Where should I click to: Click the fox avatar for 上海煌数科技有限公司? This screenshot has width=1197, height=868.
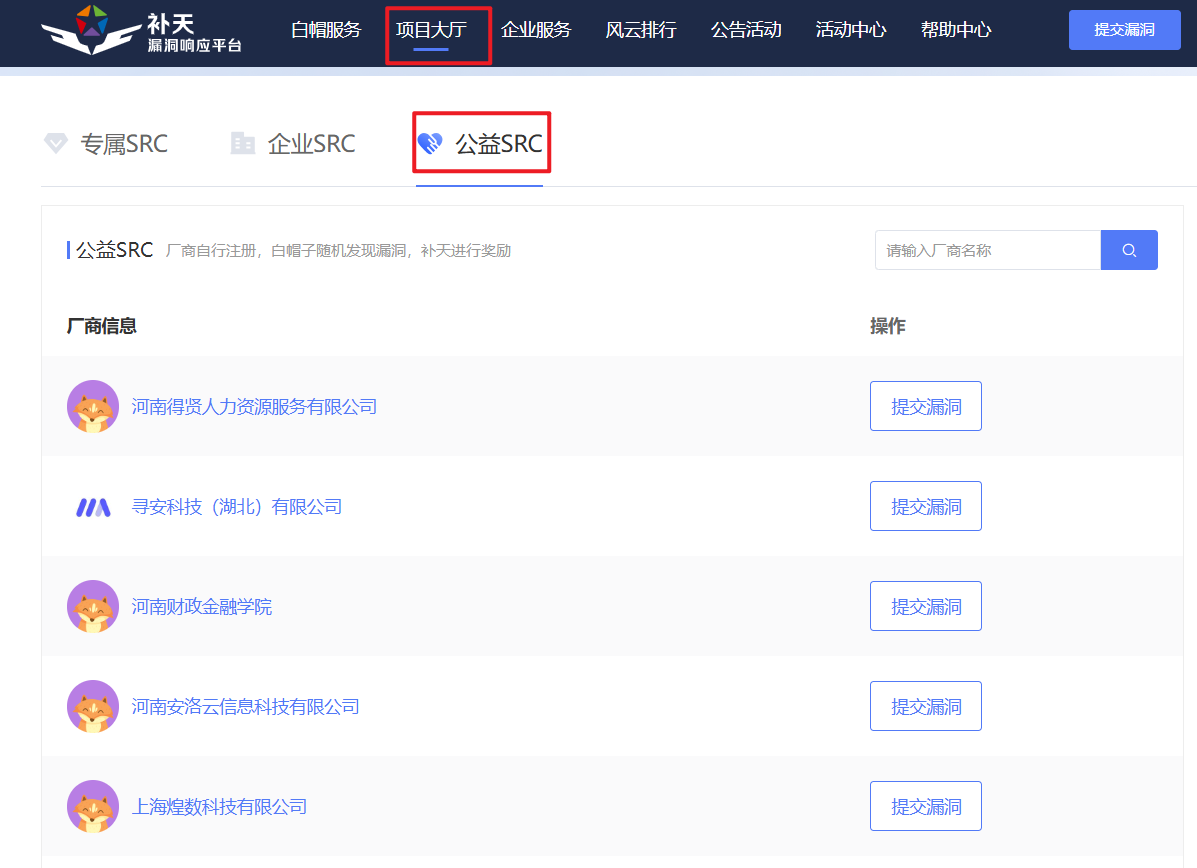tap(93, 806)
